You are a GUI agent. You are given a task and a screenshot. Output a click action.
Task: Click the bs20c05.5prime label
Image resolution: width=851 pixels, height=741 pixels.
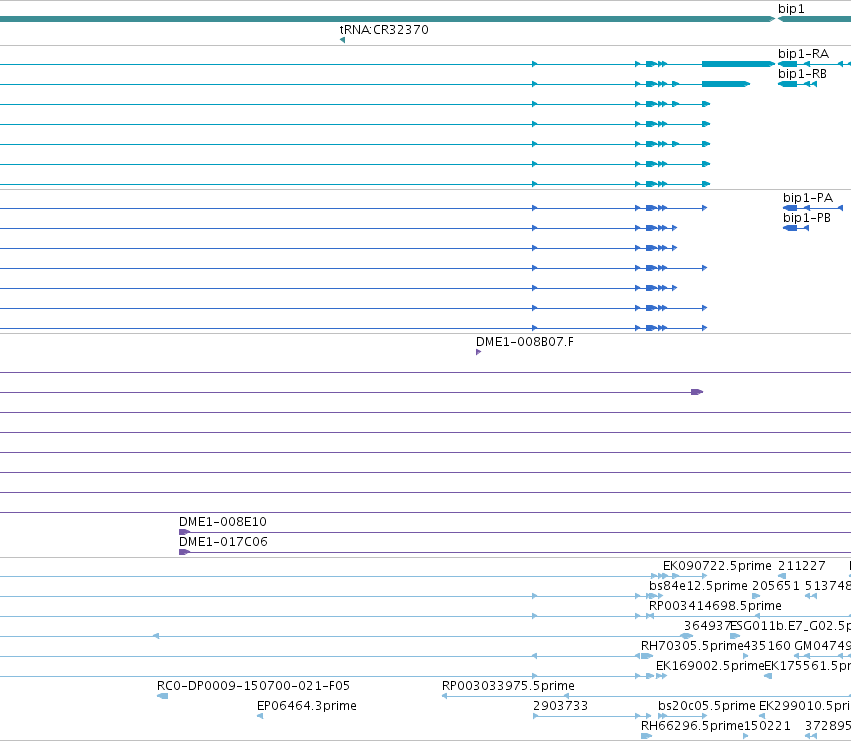[x=707, y=706]
